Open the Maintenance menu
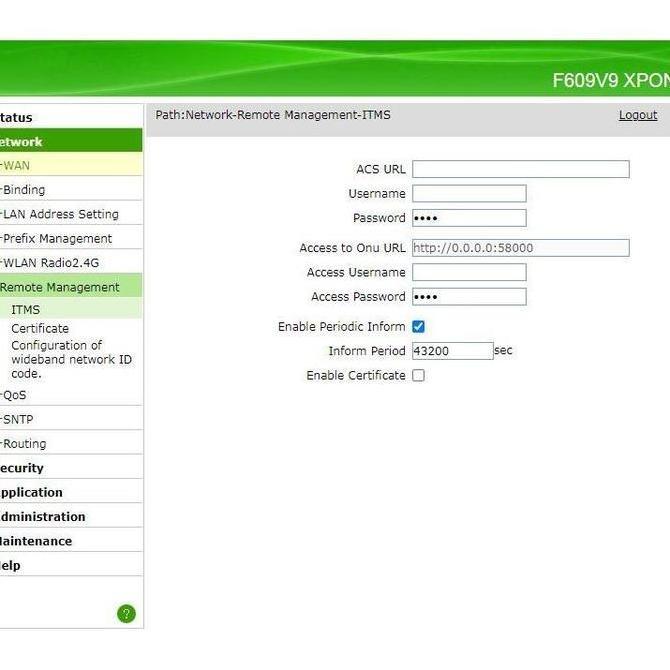 (36, 541)
